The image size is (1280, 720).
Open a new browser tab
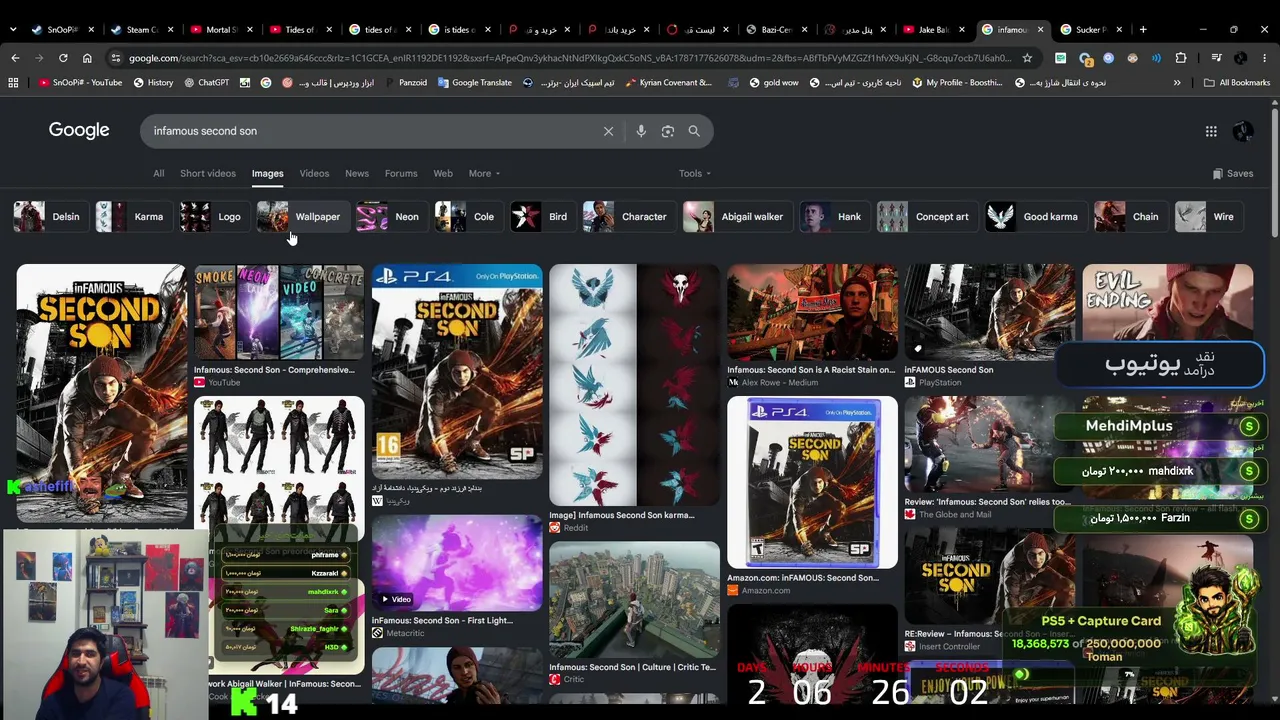click(x=1143, y=29)
